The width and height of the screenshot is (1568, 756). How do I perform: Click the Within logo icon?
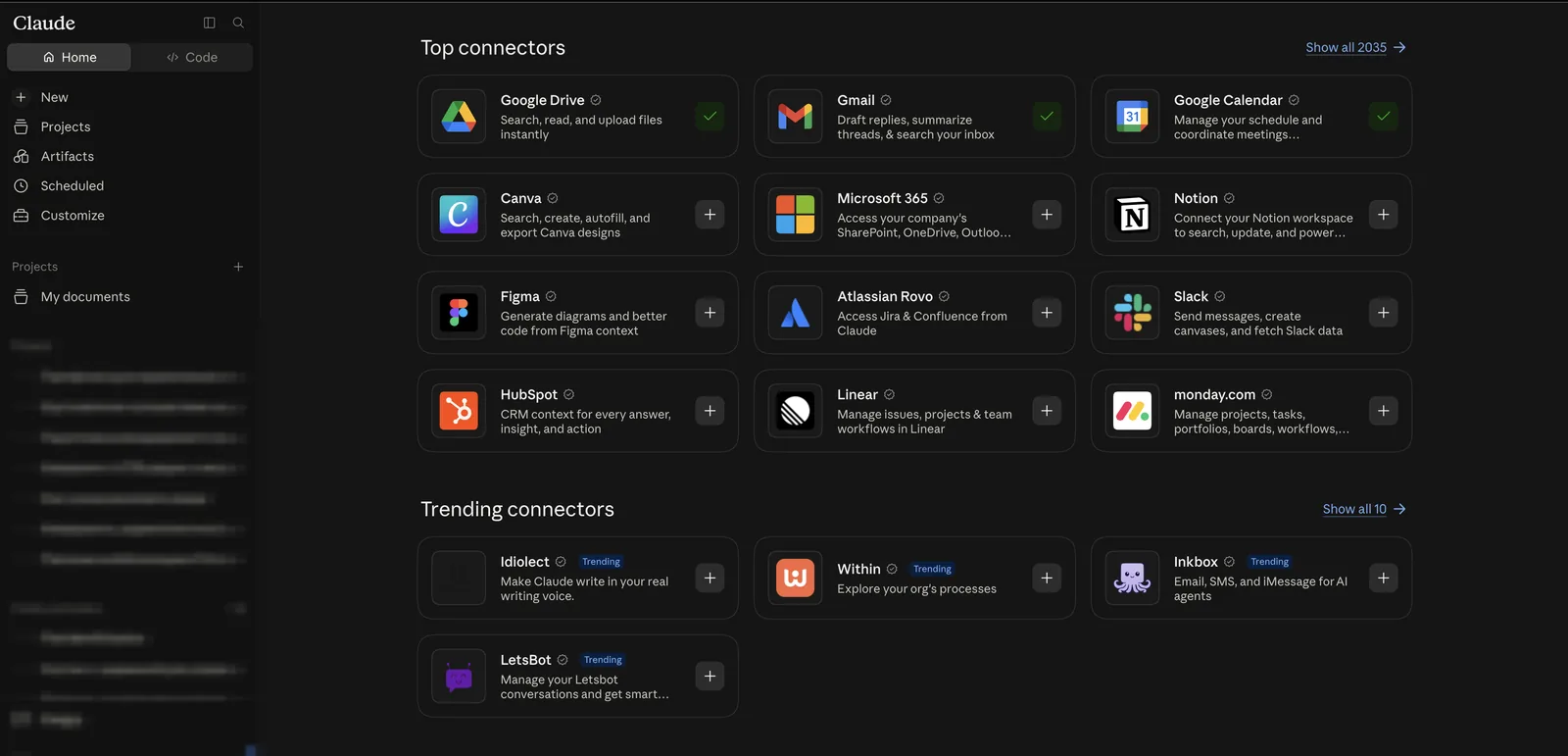coord(795,578)
